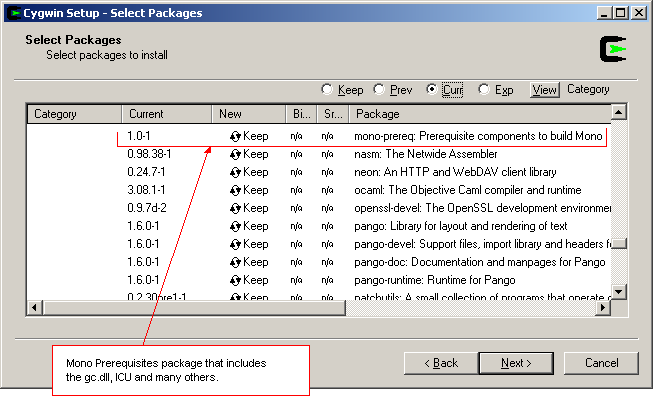Click Keep text in nasm row
Screen dimensions: 653x402
pyautogui.click(x=256, y=154)
